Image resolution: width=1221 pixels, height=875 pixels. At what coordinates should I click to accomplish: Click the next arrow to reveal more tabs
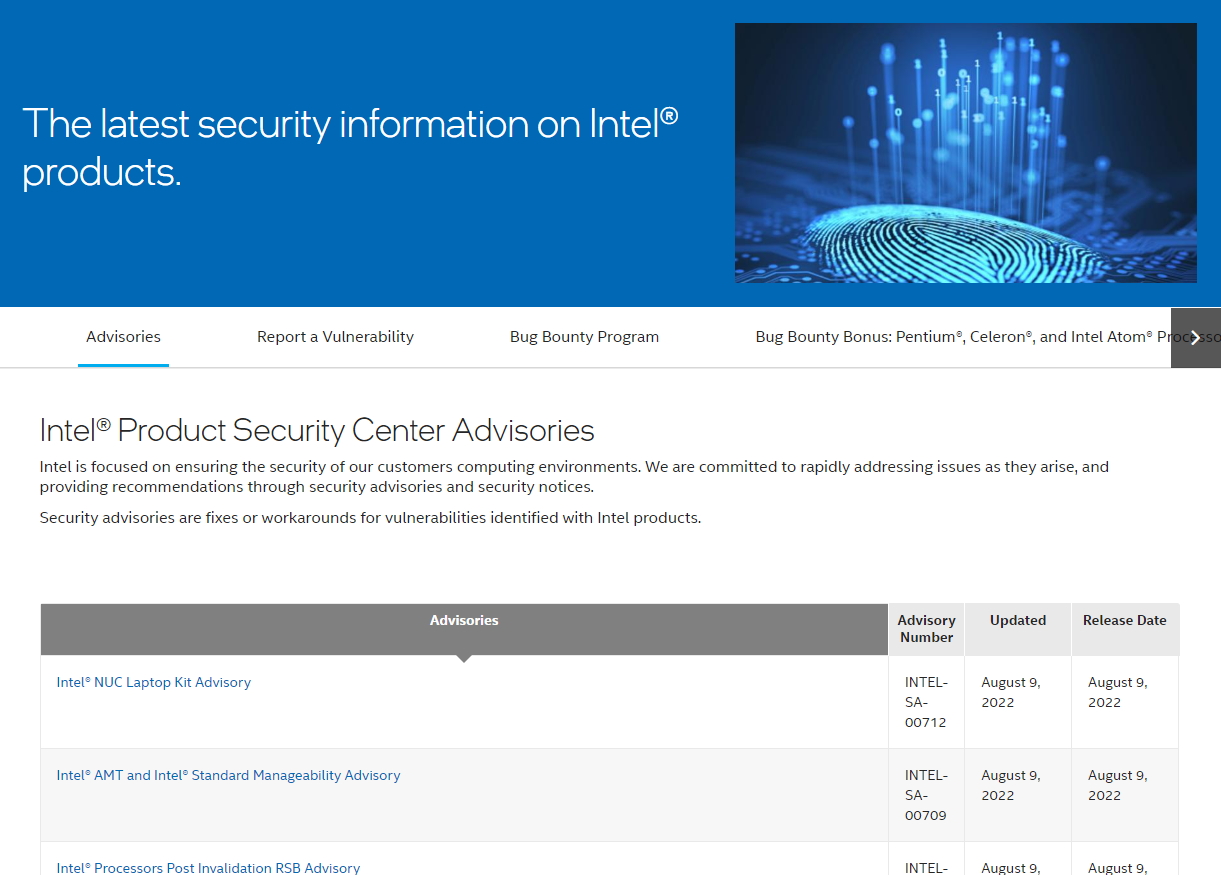(1196, 337)
